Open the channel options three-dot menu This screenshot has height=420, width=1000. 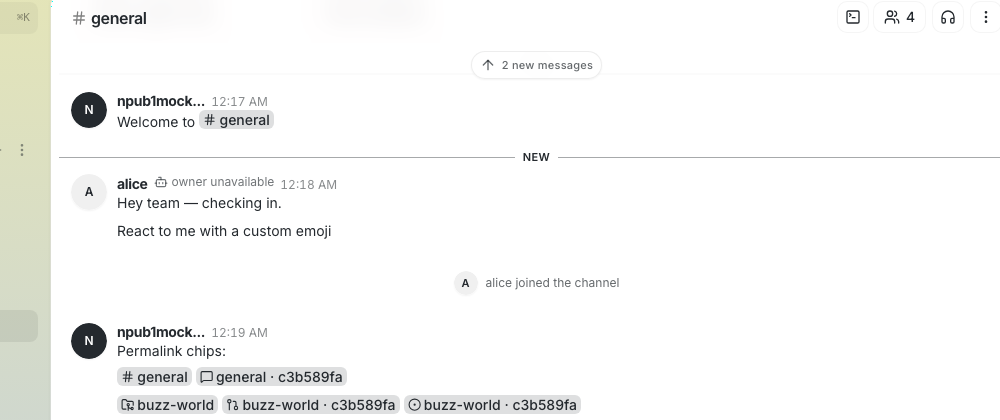(985, 17)
